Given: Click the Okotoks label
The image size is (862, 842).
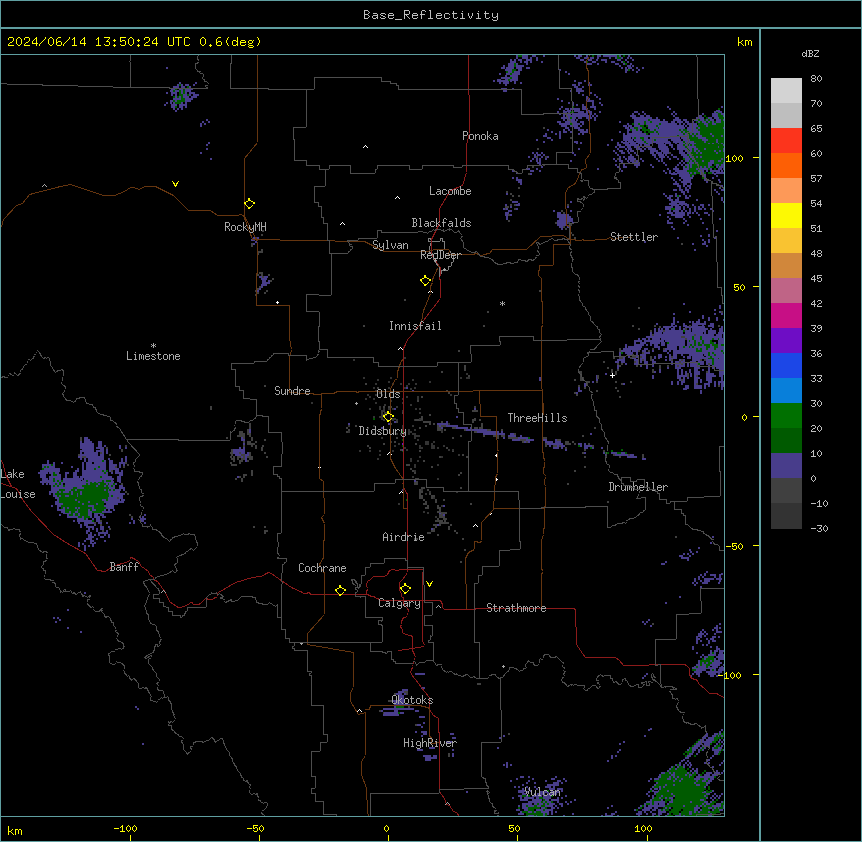Looking at the screenshot, I should 412,700.
